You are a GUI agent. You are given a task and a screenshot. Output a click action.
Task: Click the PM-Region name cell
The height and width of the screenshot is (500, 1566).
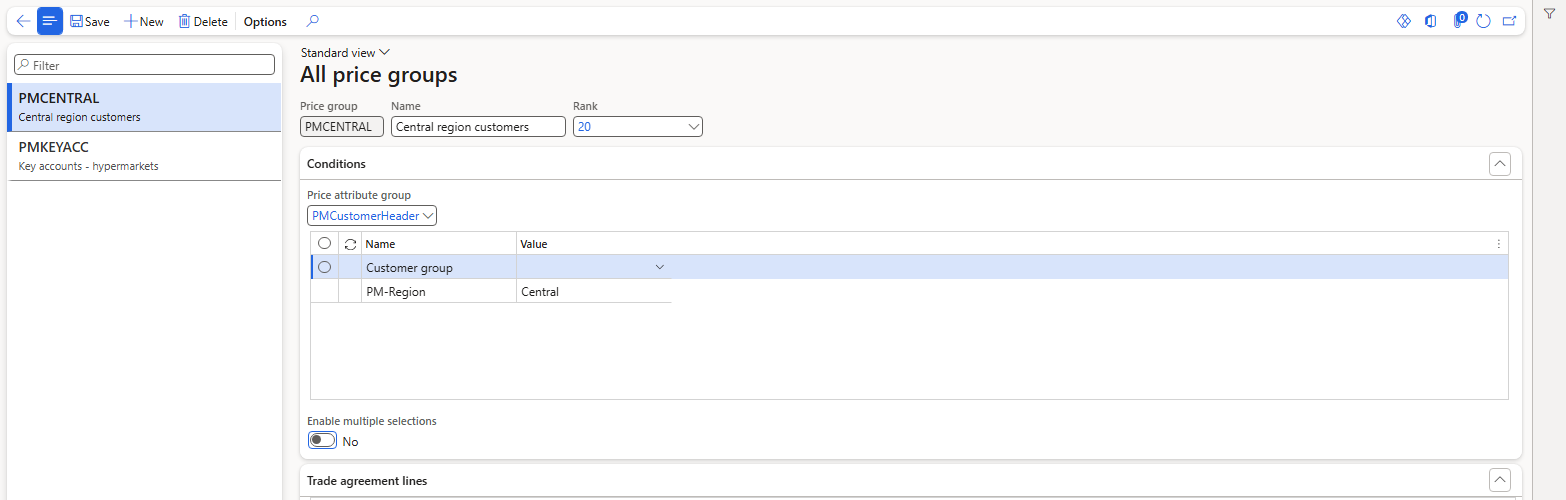pos(438,291)
